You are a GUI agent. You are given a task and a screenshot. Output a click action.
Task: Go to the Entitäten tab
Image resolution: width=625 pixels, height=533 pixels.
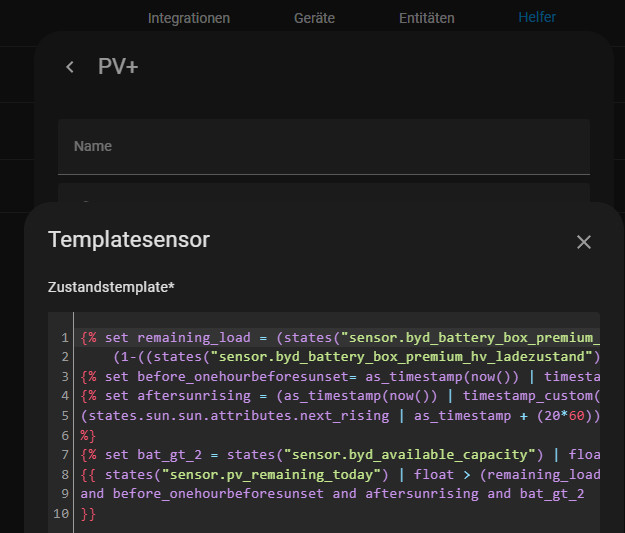coord(426,18)
